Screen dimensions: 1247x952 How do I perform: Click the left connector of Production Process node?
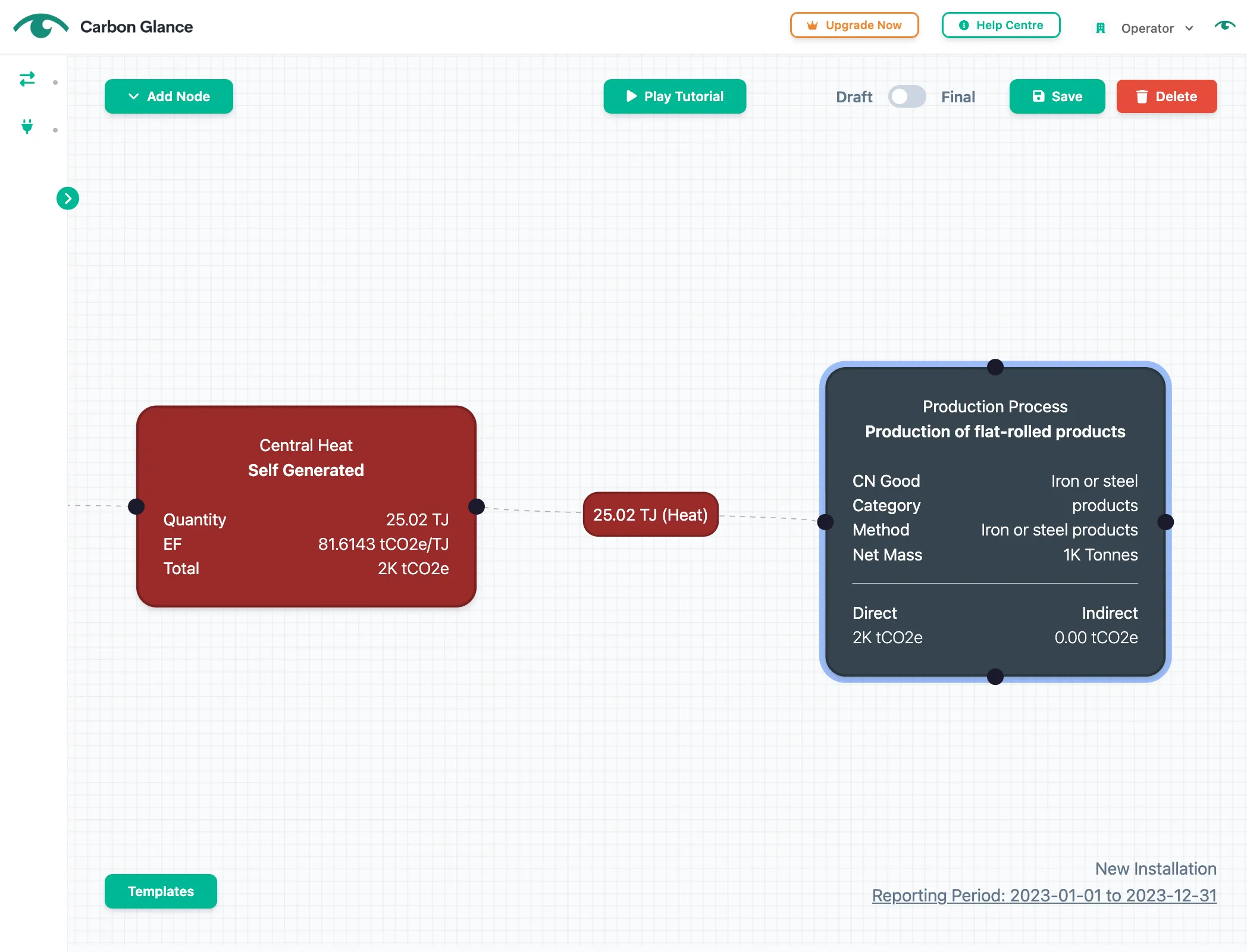tap(825, 522)
